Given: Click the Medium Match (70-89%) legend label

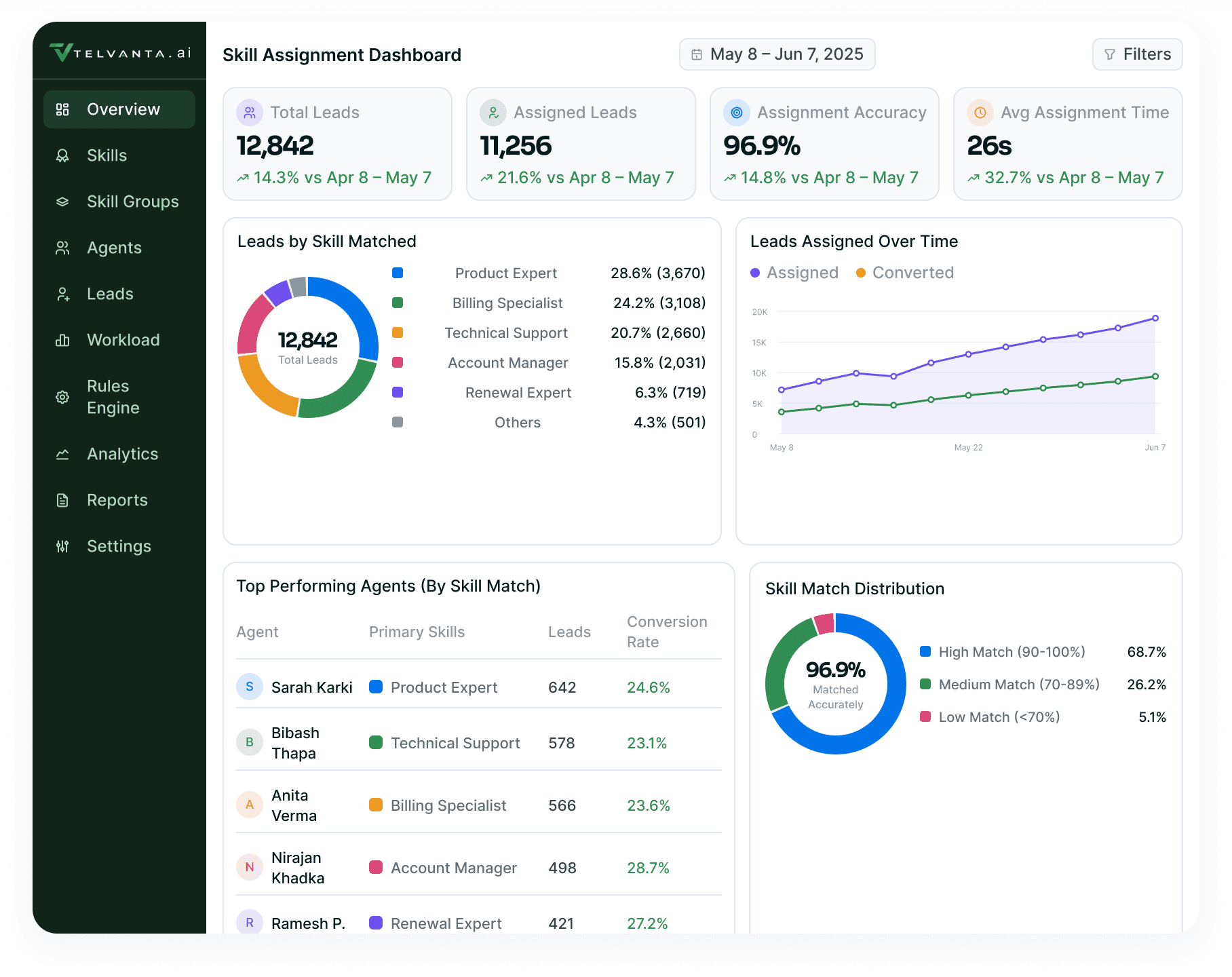Looking at the screenshot, I should point(1019,684).
